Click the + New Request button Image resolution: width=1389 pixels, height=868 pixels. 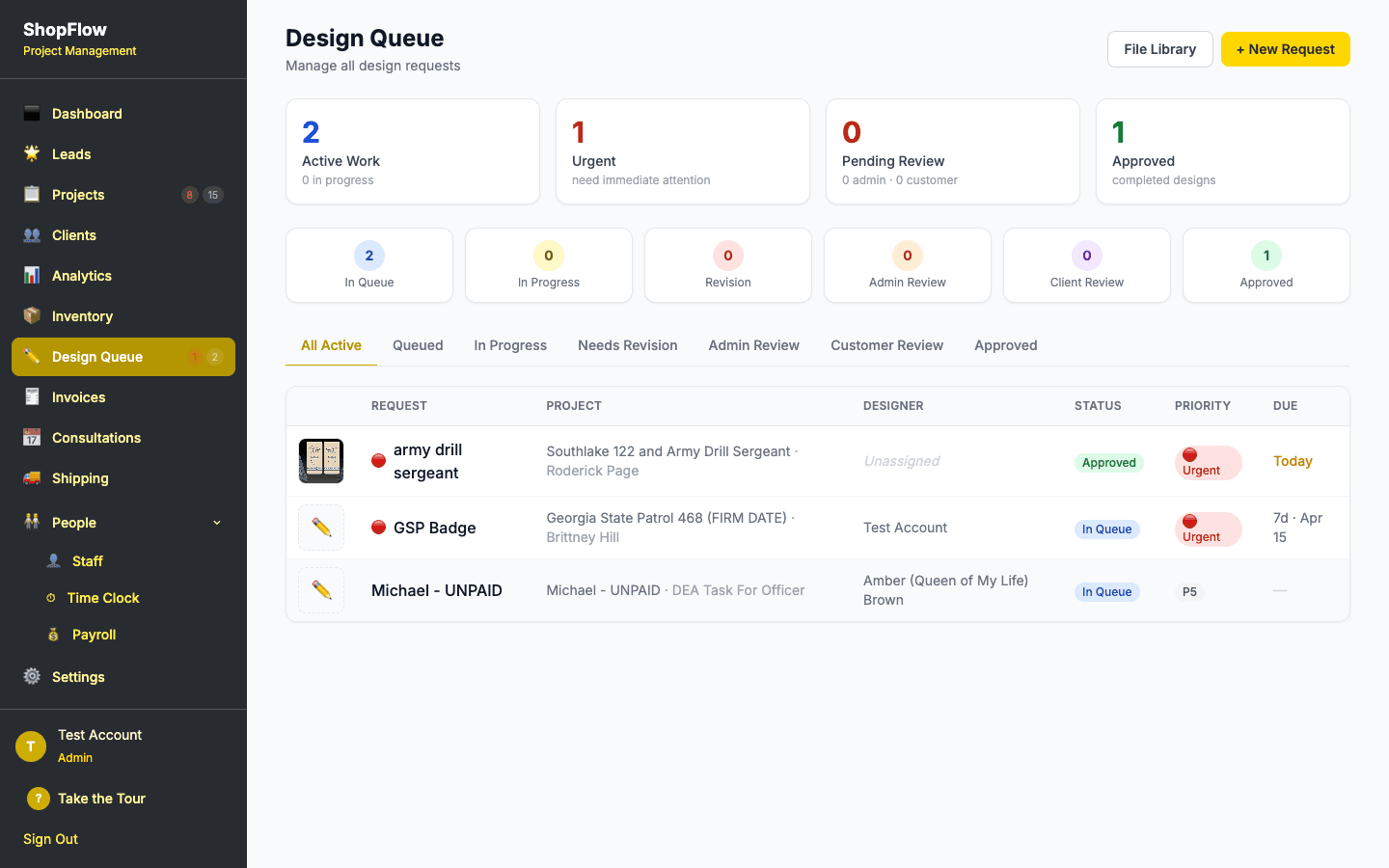[x=1285, y=49]
